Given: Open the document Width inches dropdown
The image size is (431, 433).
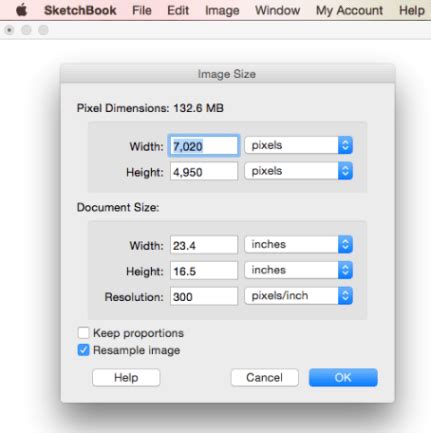Looking at the screenshot, I should [298, 244].
